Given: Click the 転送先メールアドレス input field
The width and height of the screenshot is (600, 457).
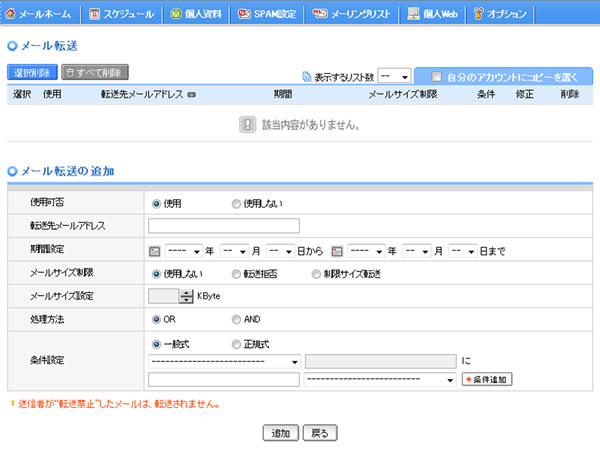Looking at the screenshot, I should (223, 226).
